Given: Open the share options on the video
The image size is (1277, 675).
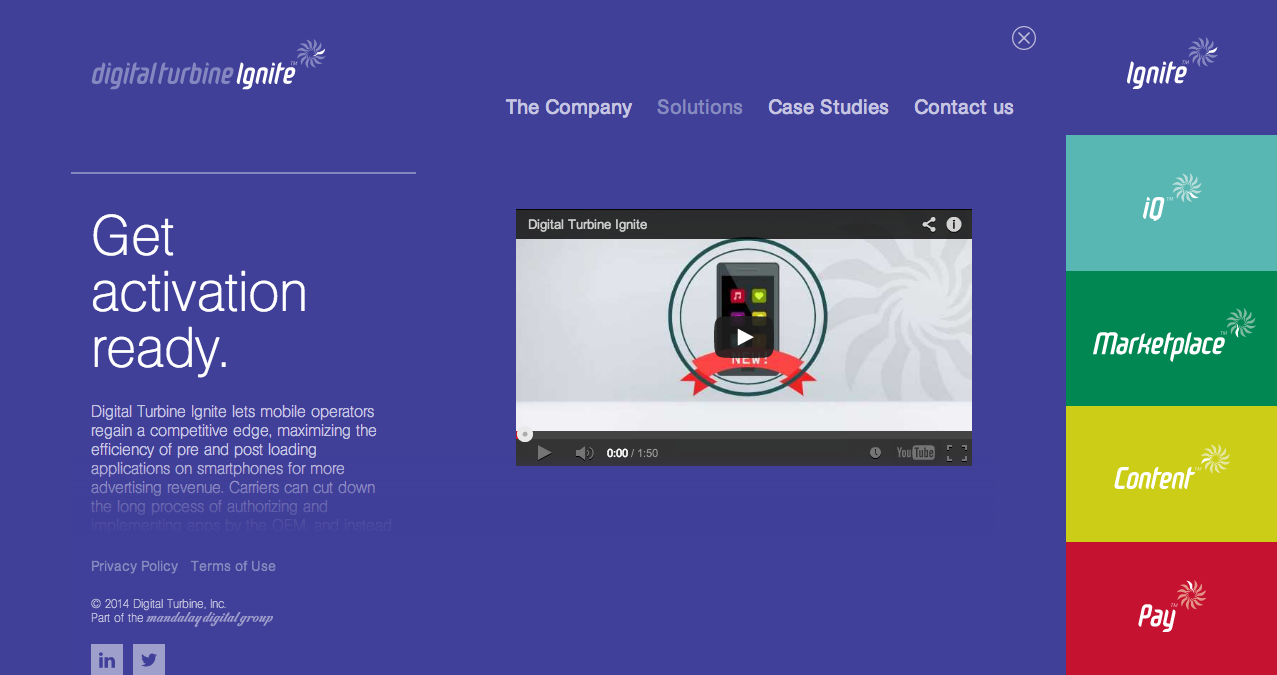Looking at the screenshot, I should [928, 224].
